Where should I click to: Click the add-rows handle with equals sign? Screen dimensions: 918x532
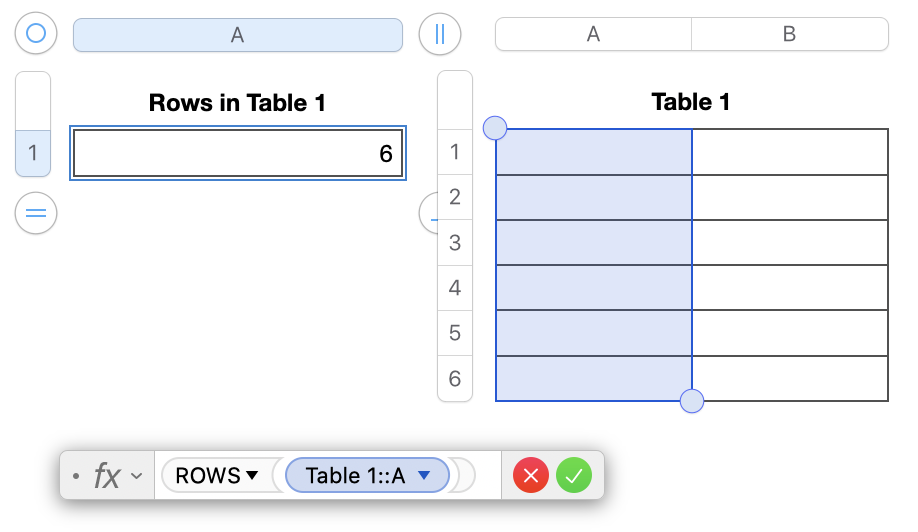[x=36, y=213]
